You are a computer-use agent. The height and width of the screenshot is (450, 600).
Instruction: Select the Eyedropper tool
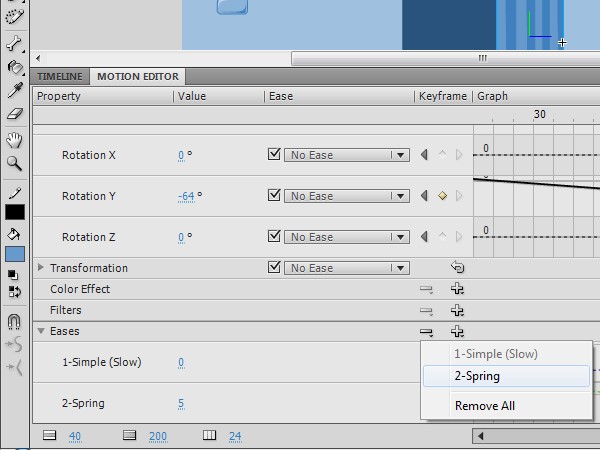(14, 91)
